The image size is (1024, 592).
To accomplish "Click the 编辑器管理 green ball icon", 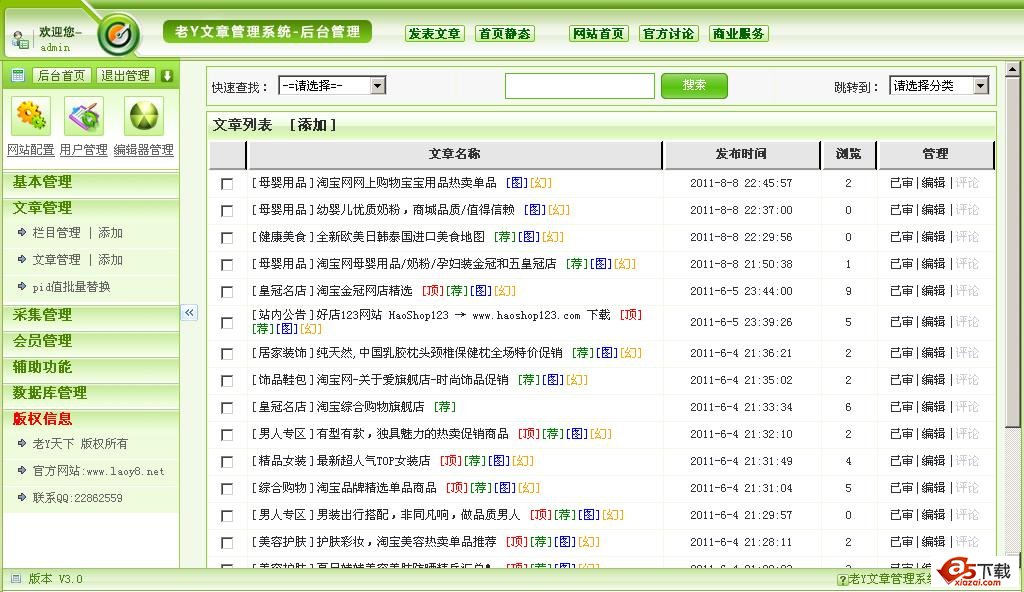I will 143,117.
